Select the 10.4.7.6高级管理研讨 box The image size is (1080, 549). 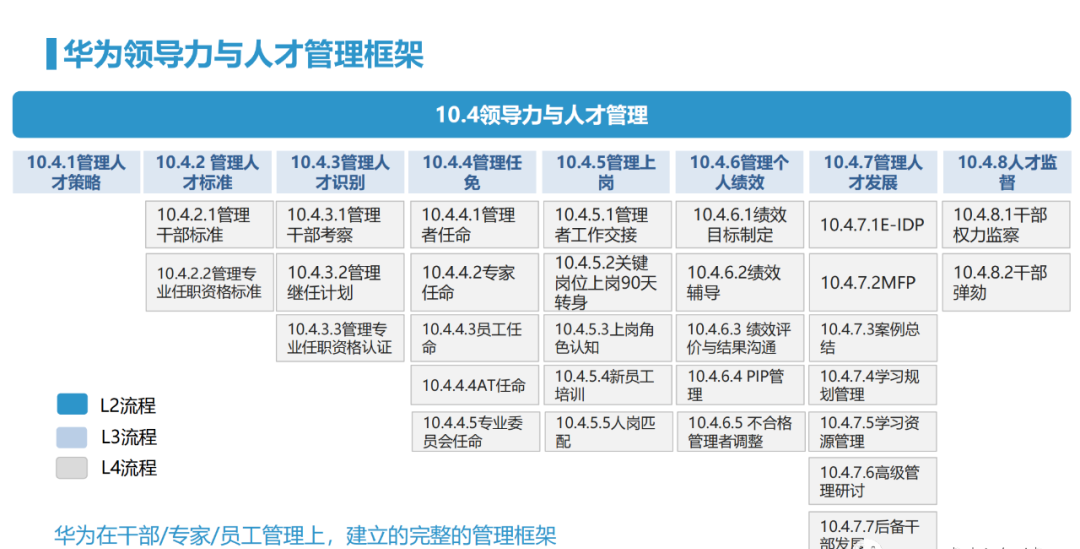[x=873, y=481]
